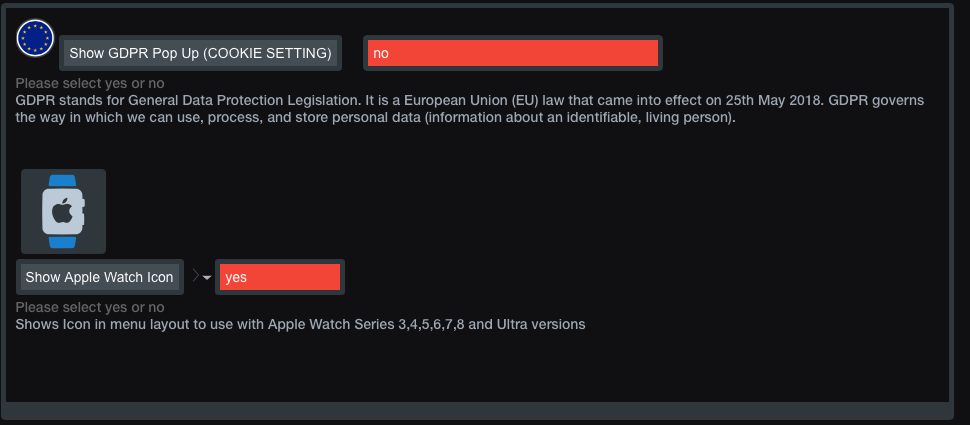Open the GDPR Pop Up value dropdown
Image resolution: width=970 pixels, height=425 pixels.
[513, 53]
